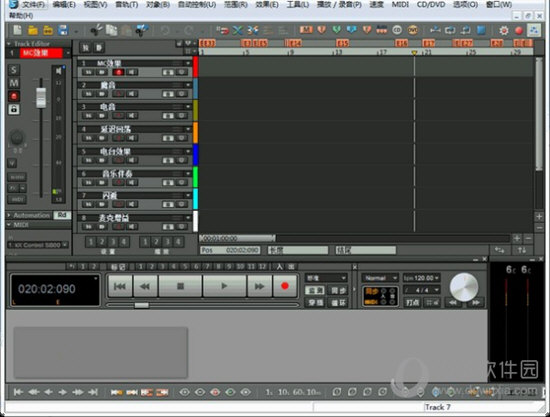
Task: Click the lock icon in Track Editor
Action: click(14, 109)
